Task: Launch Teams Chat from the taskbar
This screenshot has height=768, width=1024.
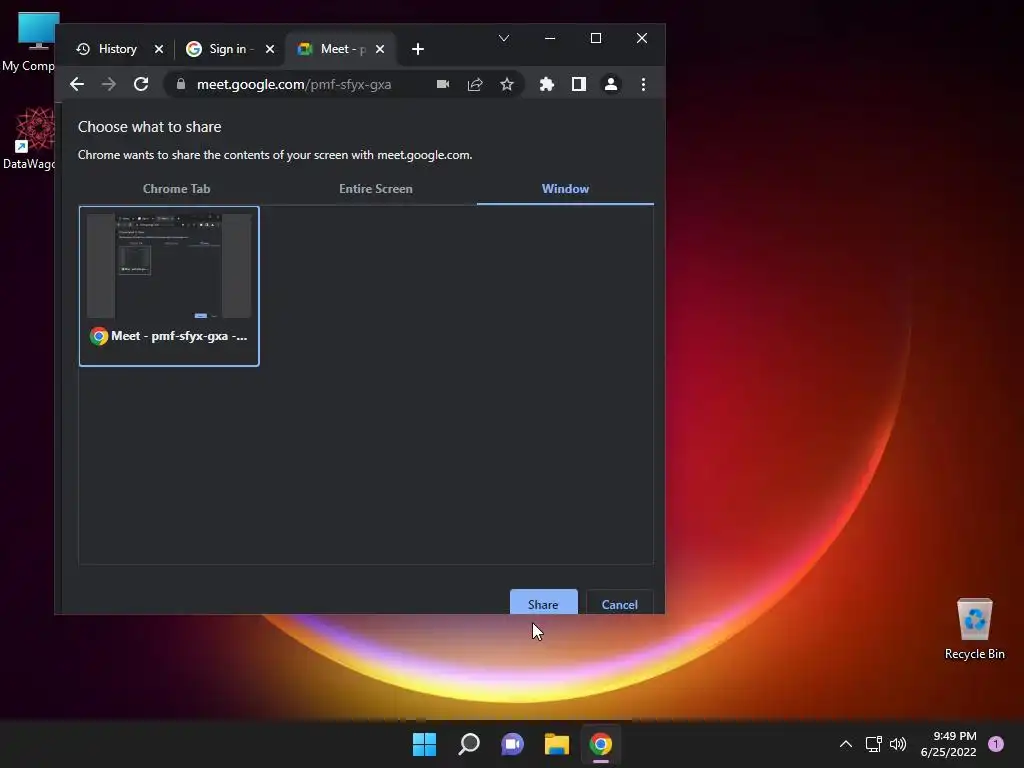Action: click(x=513, y=744)
